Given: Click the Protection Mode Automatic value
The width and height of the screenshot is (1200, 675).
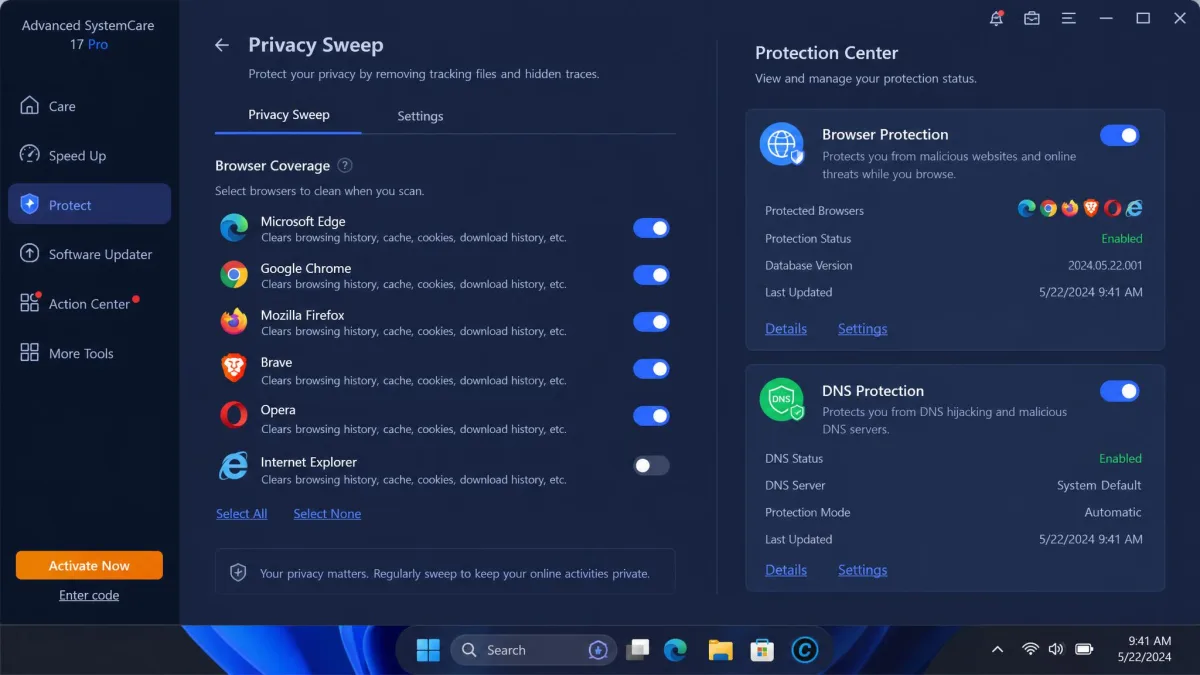Looking at the screenshot, I should 1113,512.
